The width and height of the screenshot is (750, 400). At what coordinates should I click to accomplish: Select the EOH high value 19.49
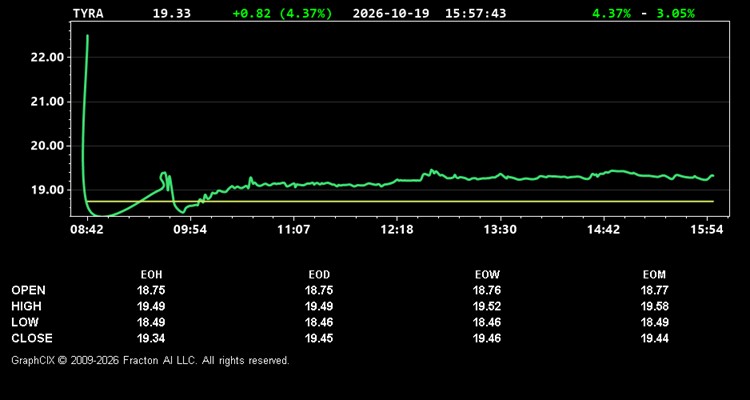pos(151,306)
